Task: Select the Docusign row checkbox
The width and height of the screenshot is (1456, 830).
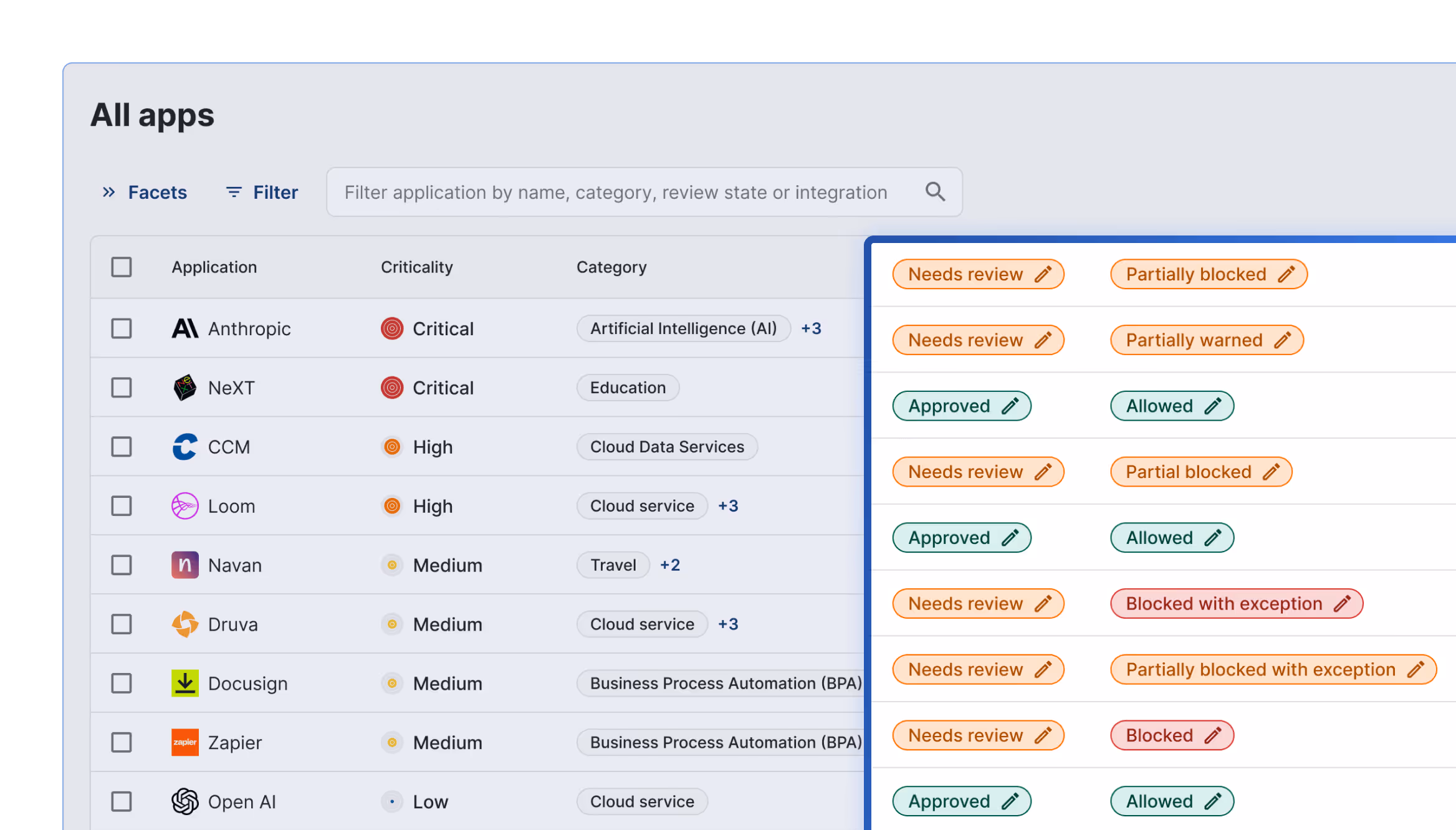Action: pos(122,684)
